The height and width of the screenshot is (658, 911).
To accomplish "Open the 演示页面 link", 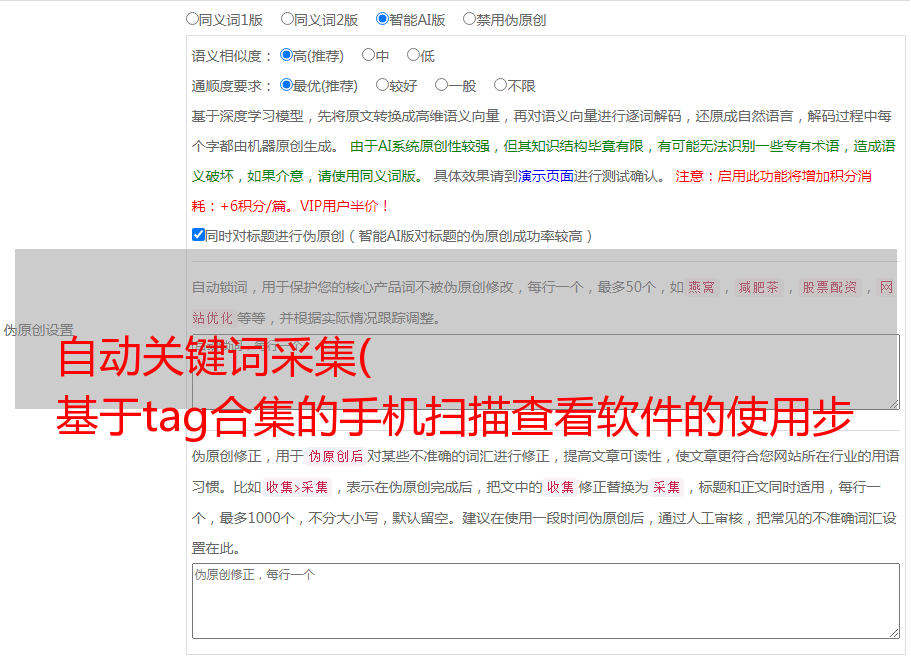I will tap(545, 177).
